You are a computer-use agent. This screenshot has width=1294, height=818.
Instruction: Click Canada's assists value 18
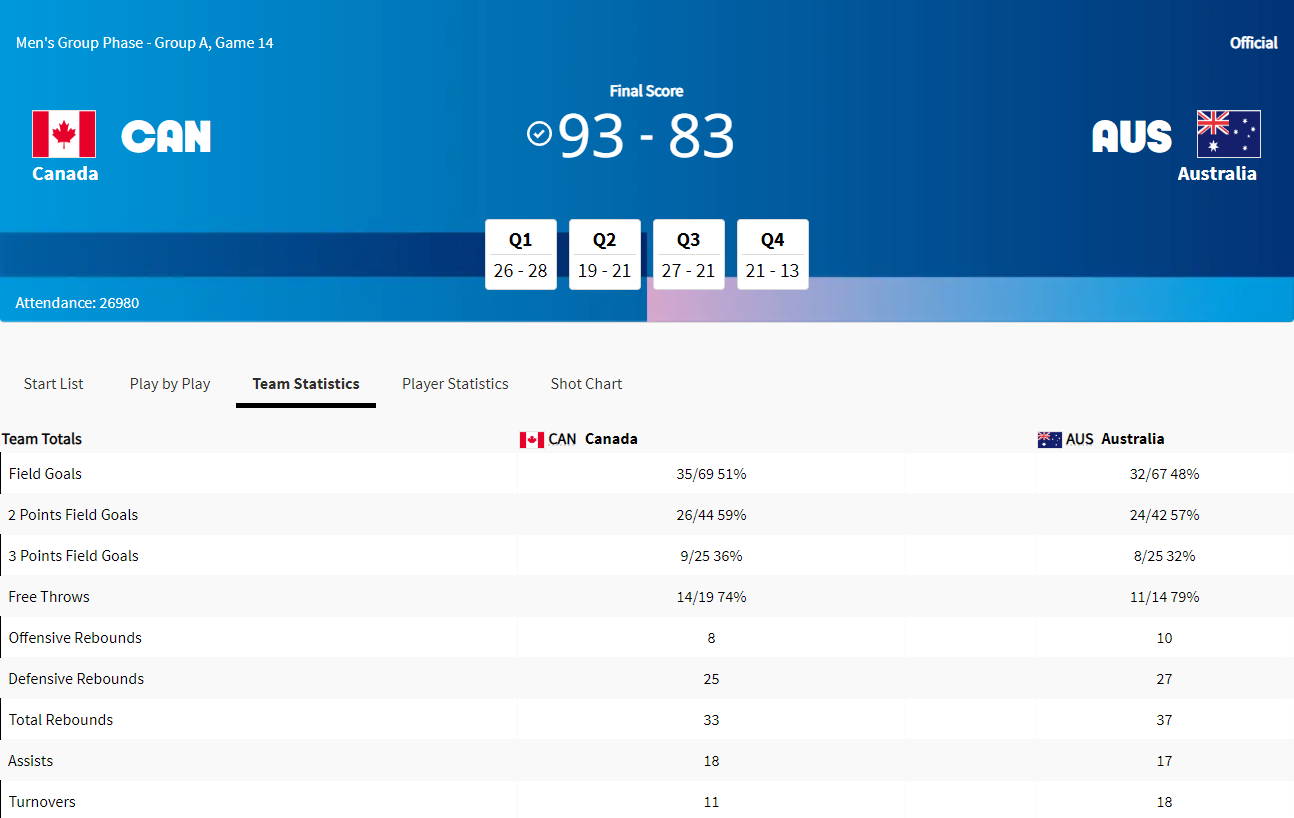(711, 761)
